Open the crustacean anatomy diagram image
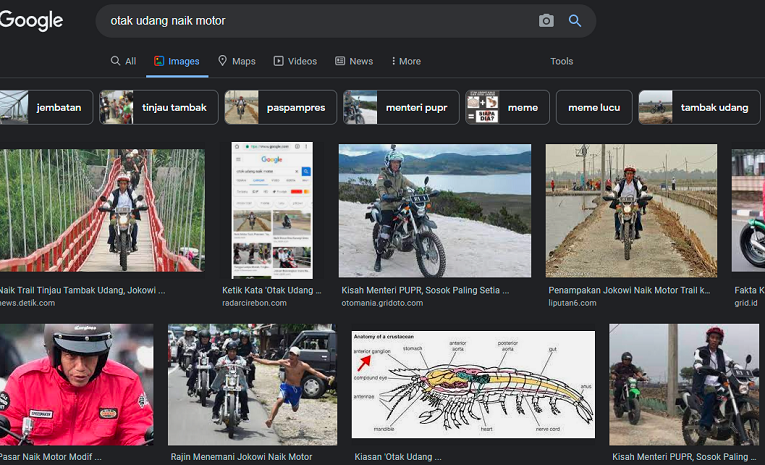765x465 pixels. pos(473,384)
